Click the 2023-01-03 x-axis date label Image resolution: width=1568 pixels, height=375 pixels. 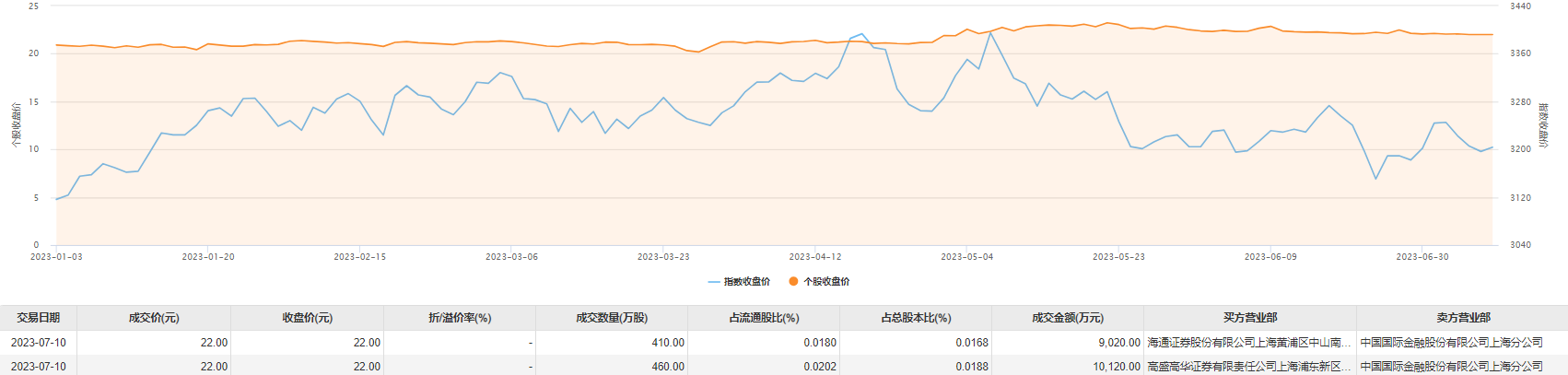56,257
